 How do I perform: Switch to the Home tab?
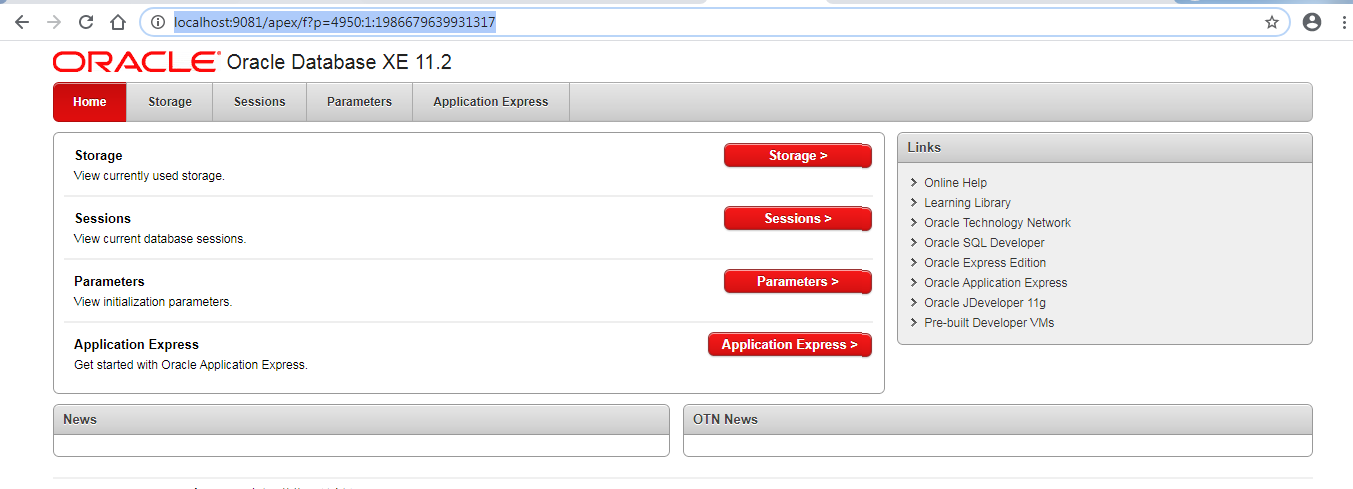coord(90,102)
